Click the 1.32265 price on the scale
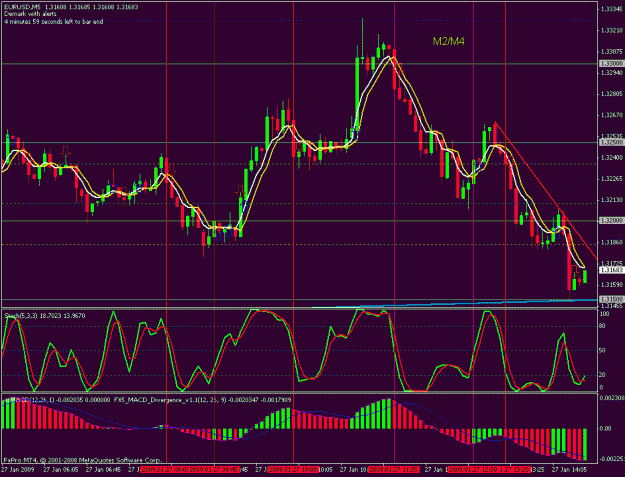This screenshot has height=477, width=625. pos(611,179)
